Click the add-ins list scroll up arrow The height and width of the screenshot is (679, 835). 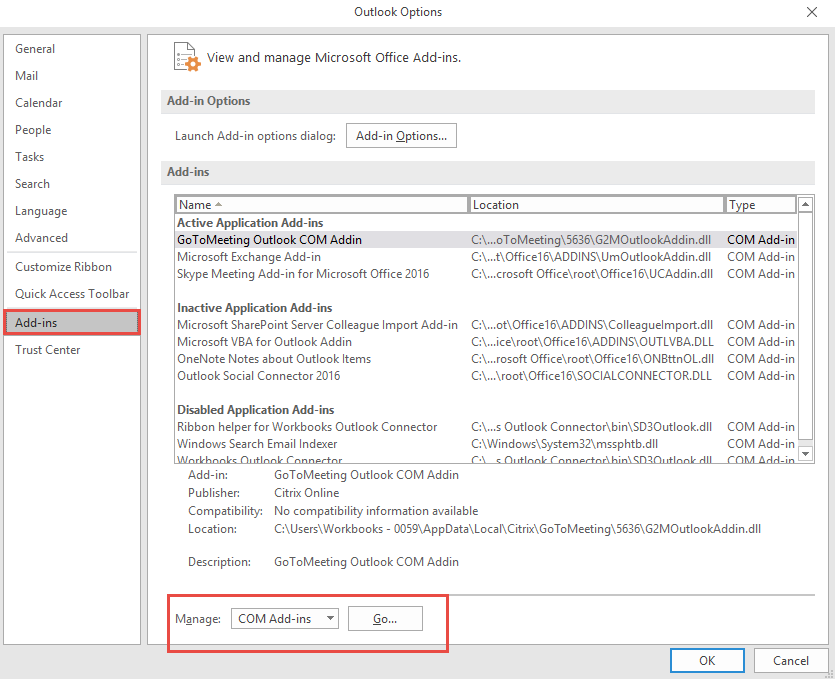coord(806,204)
